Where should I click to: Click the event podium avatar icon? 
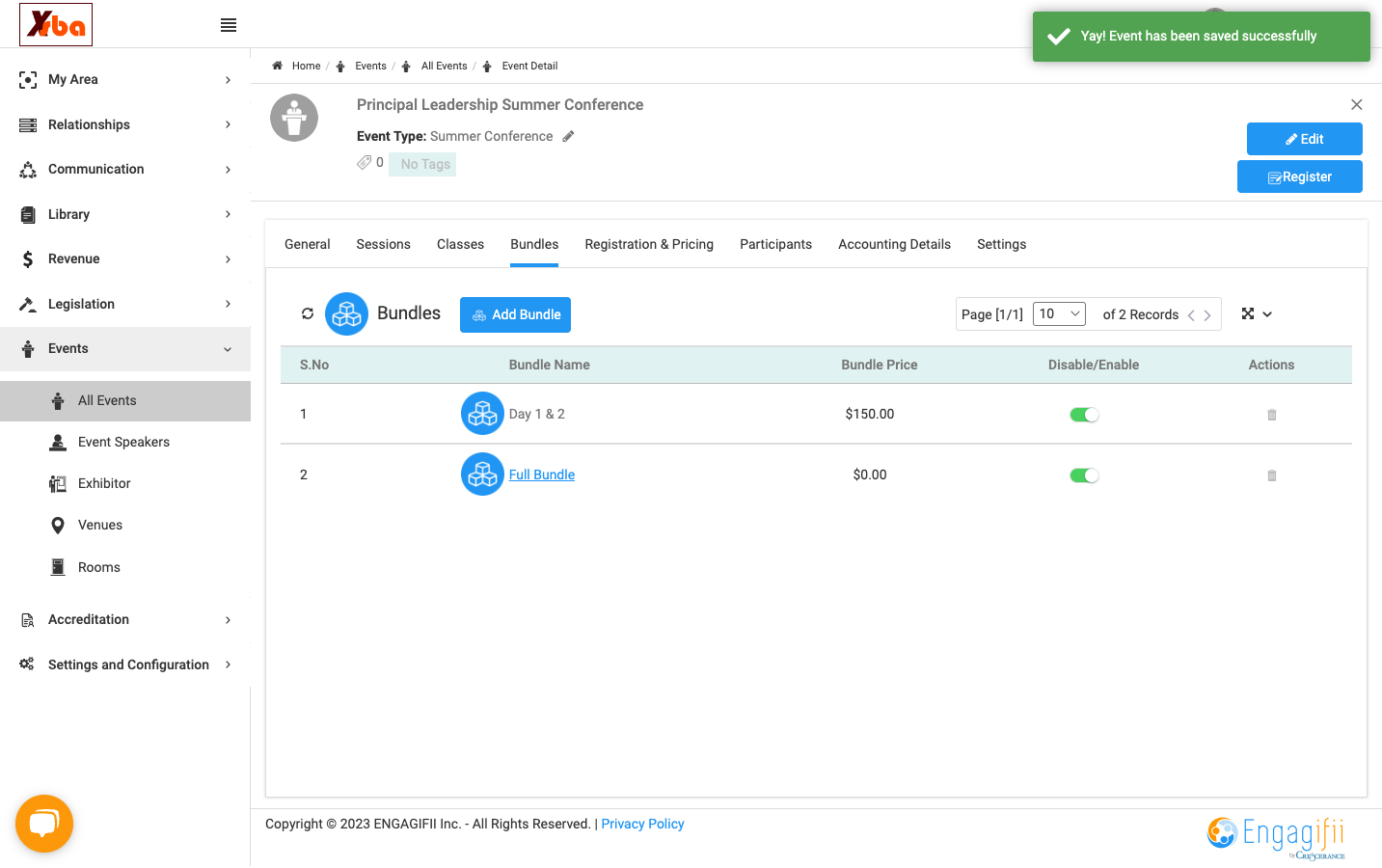tap(294, 118)
